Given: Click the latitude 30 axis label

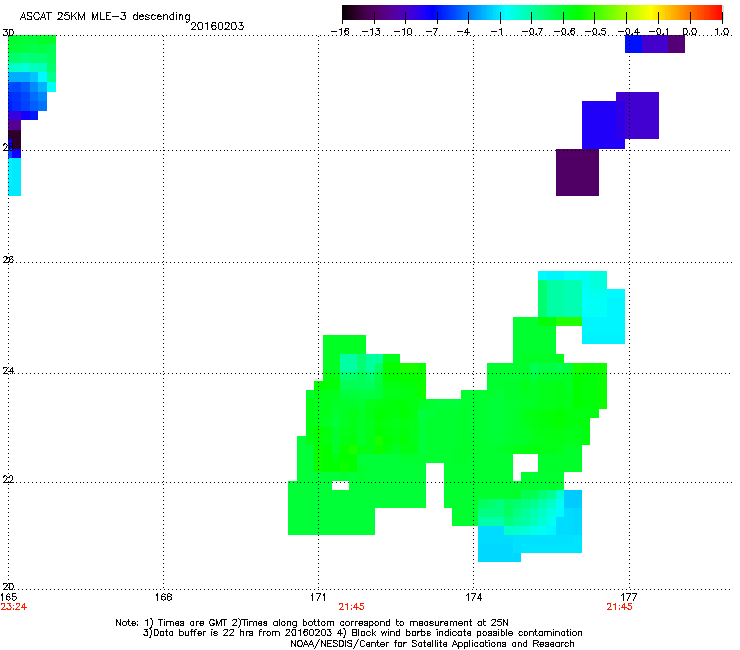Looking at the screenshot, I should [8, 33].
